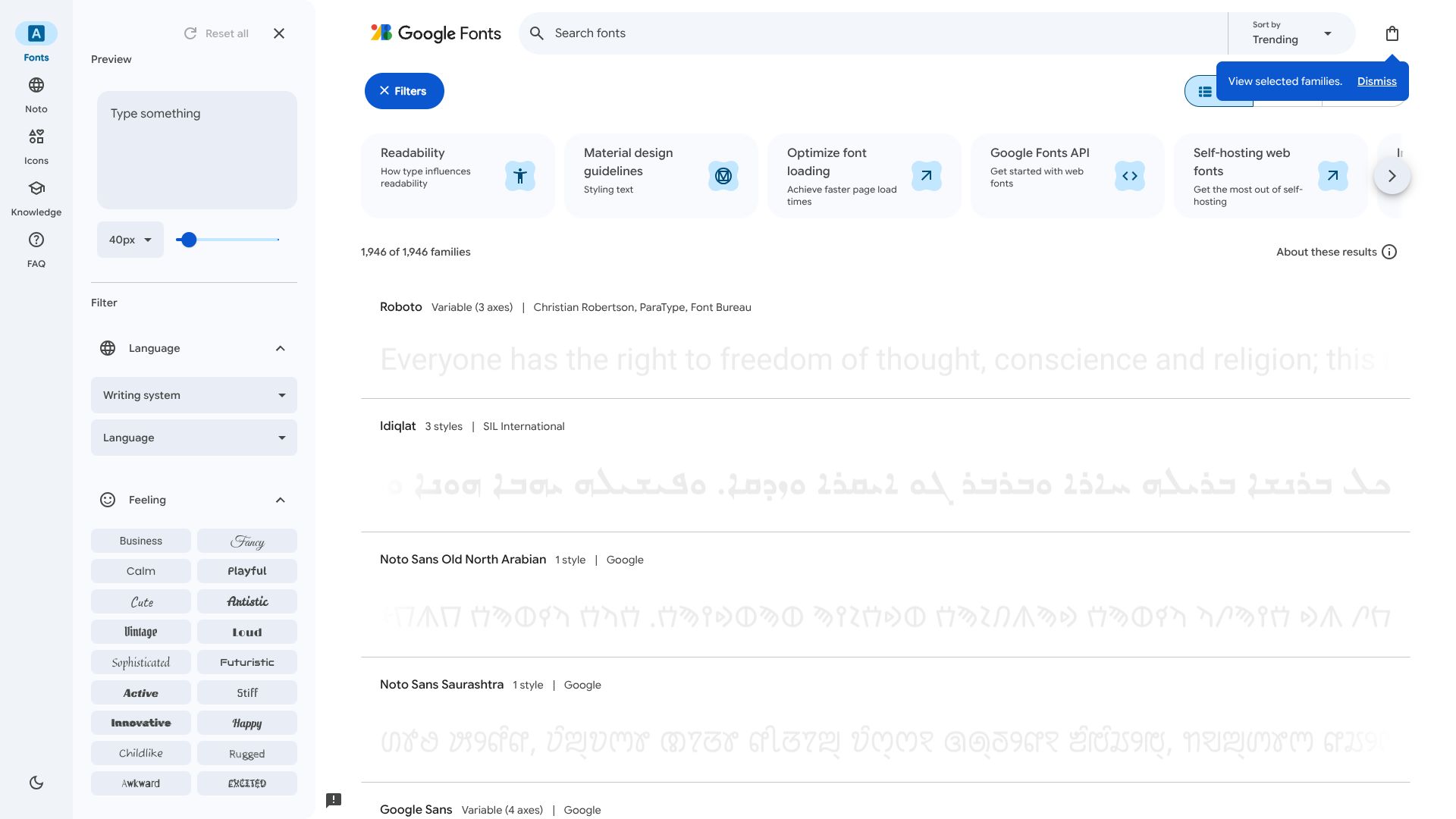Toggle the Playful feeling filter
The height and width of the screenshot is (819, 1456).
click(x=247, y=571)
